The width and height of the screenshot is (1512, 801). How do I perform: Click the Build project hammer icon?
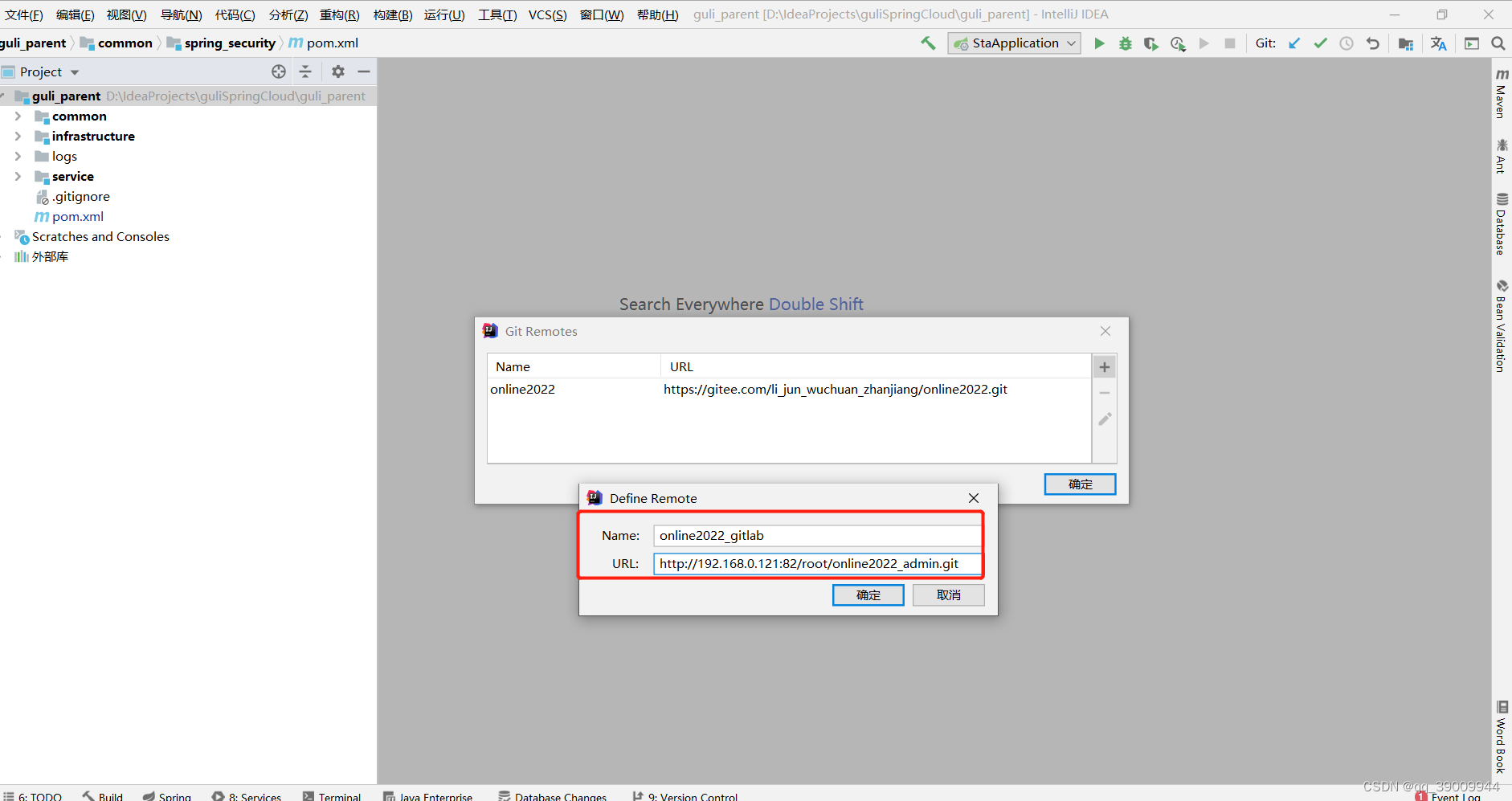pyautogui.click(x=928, y=43)
